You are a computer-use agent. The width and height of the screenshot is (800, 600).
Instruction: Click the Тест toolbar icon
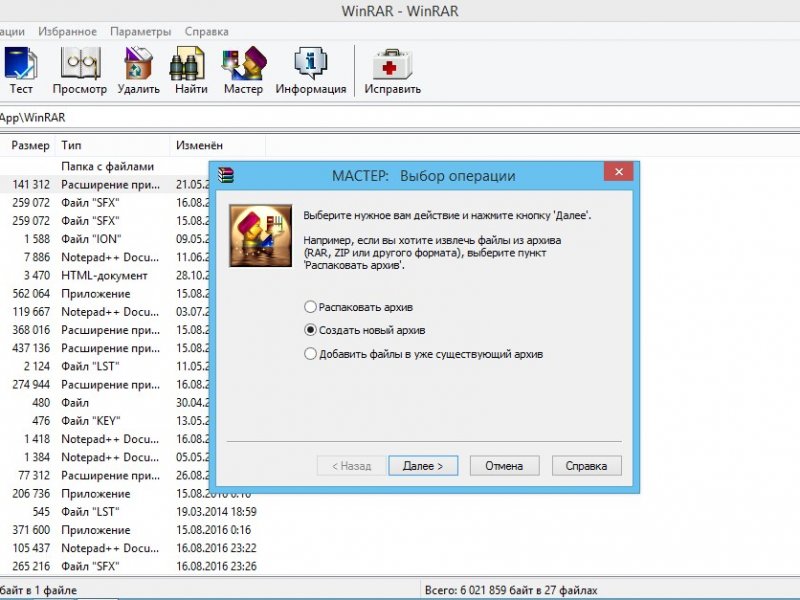click(x=20, y=71)
